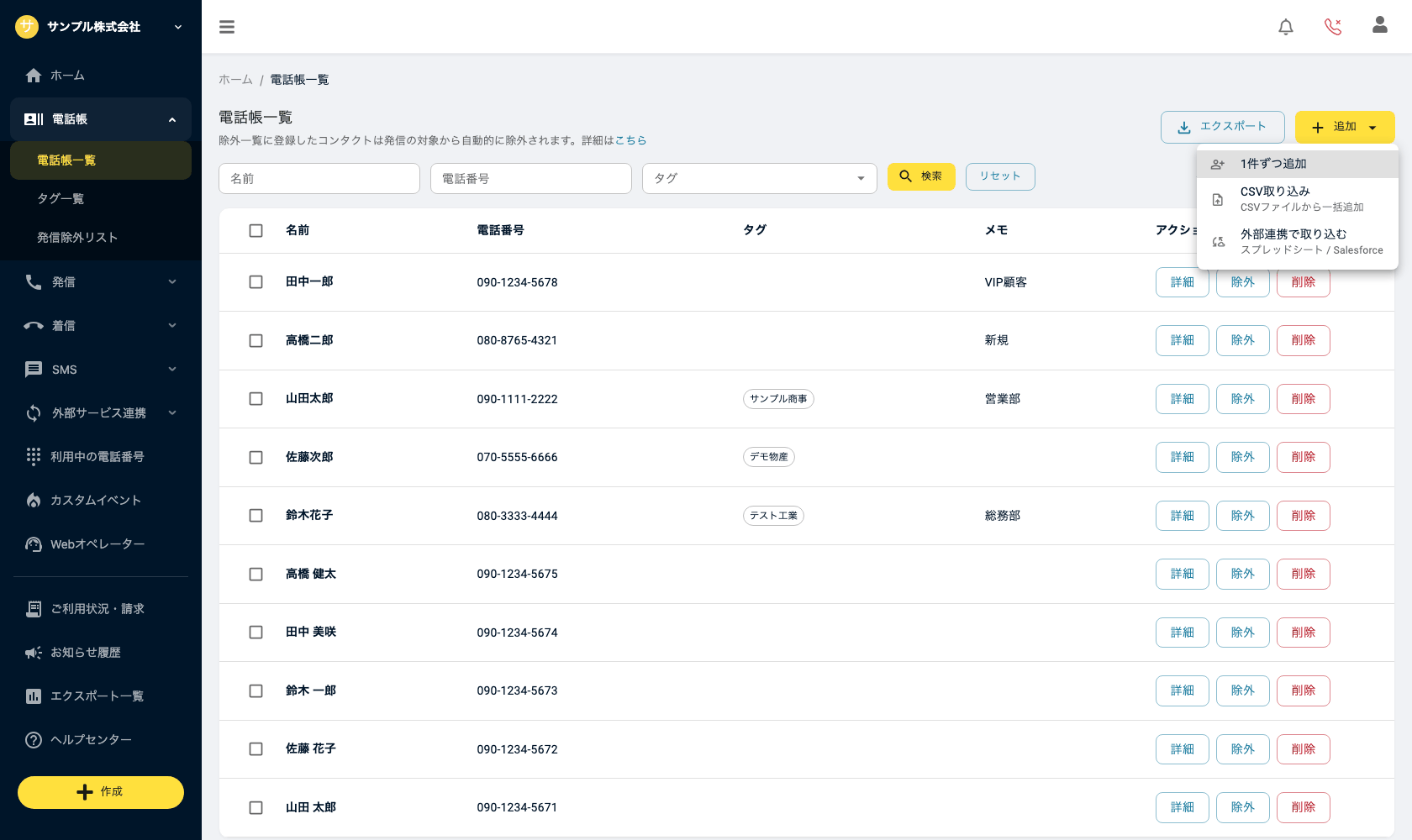Check the box for 山田太郎 090-1111-2222

256,399
